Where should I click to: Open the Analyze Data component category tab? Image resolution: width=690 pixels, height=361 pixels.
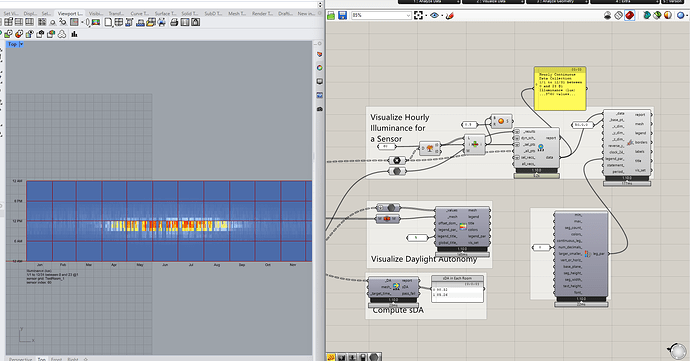click(429, 2)
